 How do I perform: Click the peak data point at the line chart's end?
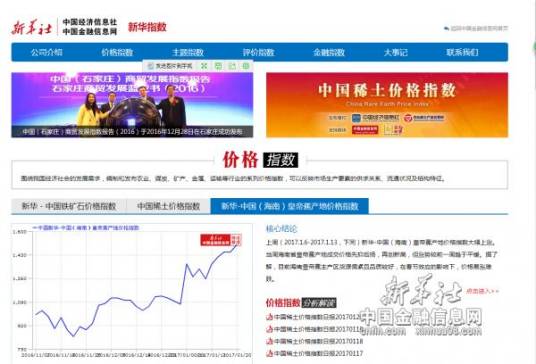tap(236, 244)
